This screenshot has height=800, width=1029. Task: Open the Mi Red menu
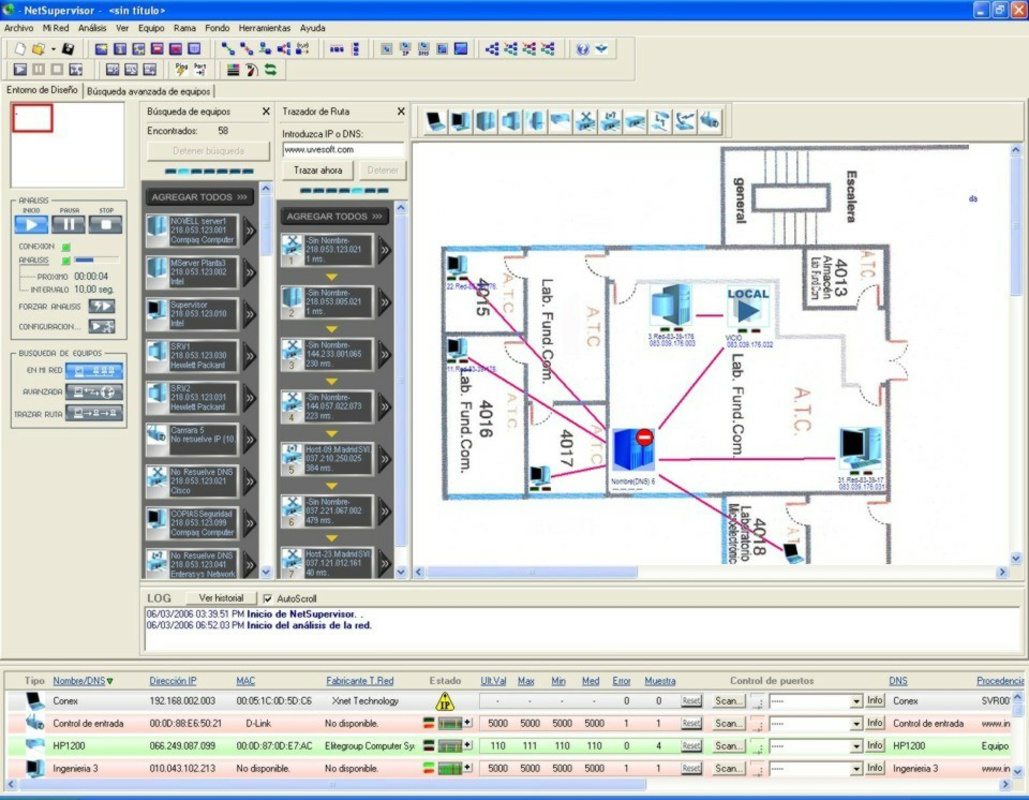[x=56, y=28]
